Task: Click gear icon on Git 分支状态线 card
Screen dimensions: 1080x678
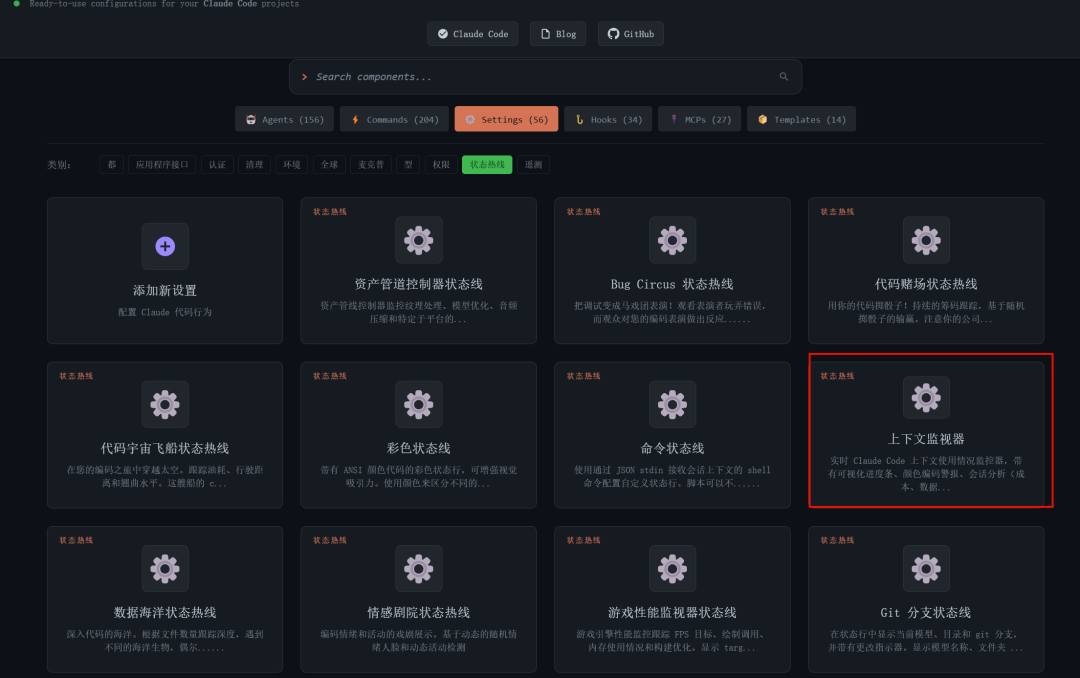Action: [x=926, y=568]
